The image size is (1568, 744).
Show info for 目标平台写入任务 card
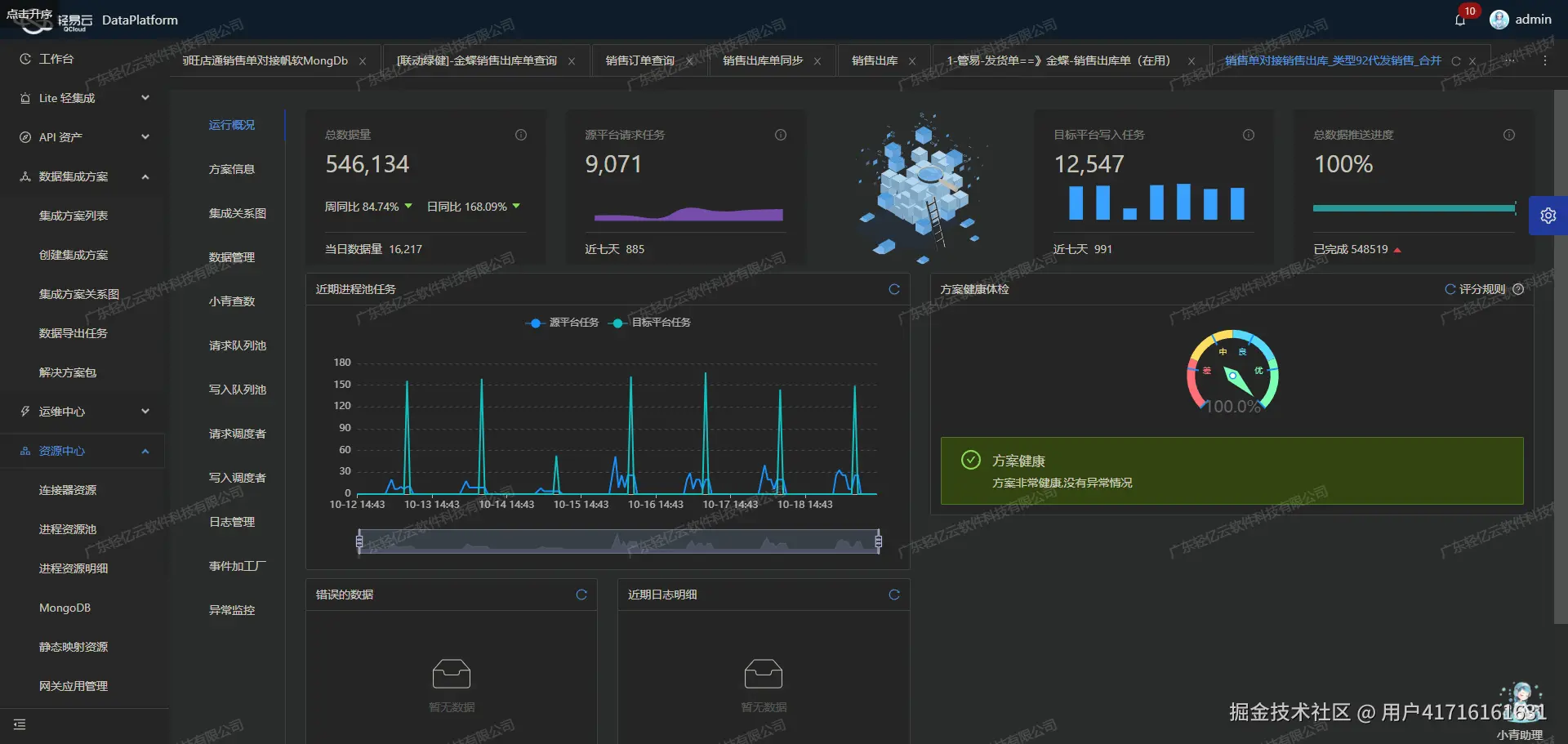click(1249, 135)
